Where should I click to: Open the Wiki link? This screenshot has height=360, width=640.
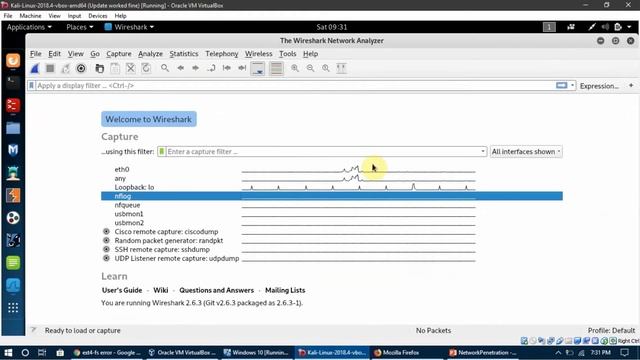[161, 290]
